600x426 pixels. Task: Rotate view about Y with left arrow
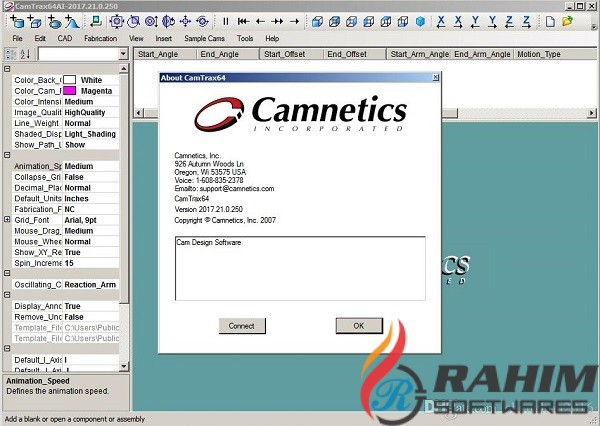(475, 22)
